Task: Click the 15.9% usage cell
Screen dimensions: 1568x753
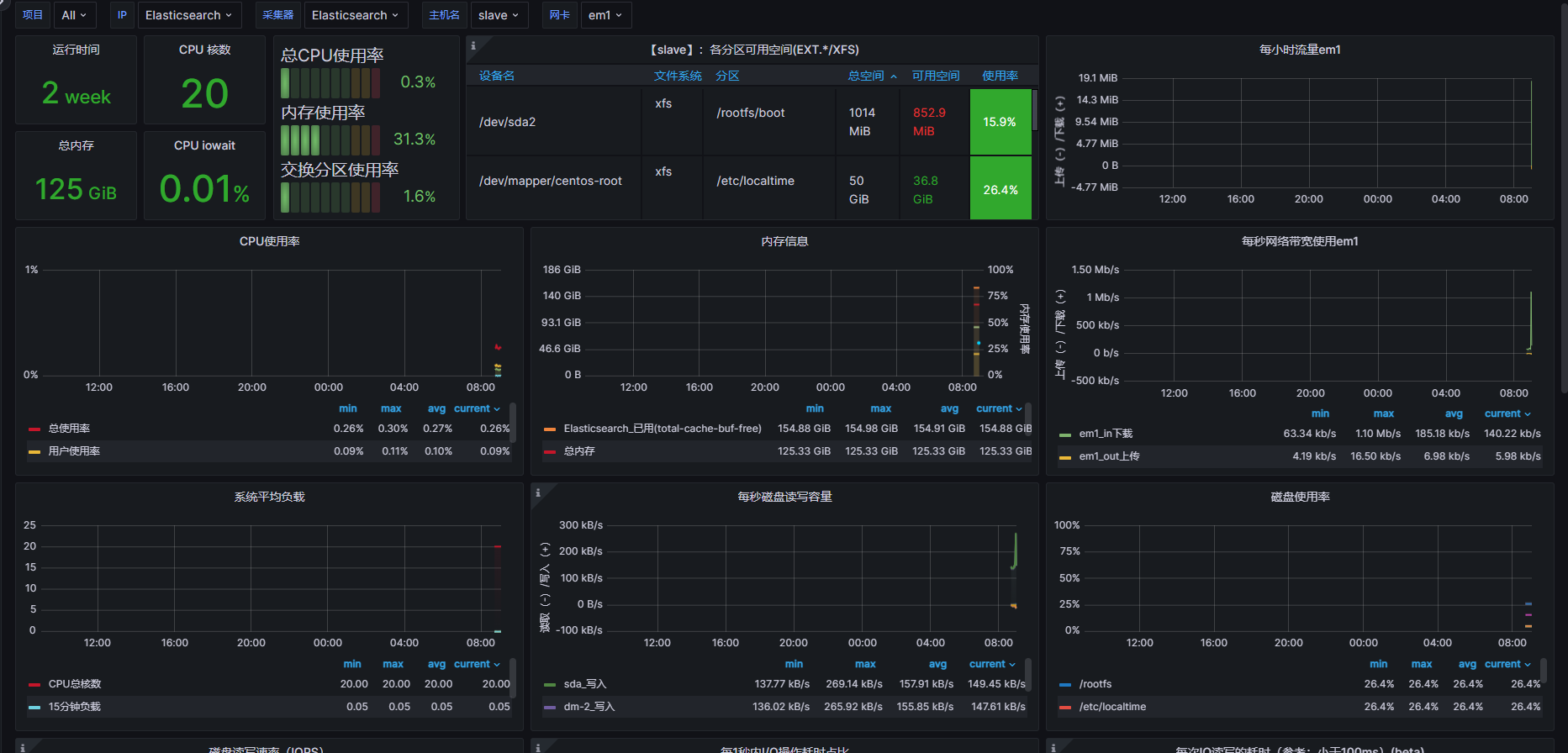Action: (1000, 122)
